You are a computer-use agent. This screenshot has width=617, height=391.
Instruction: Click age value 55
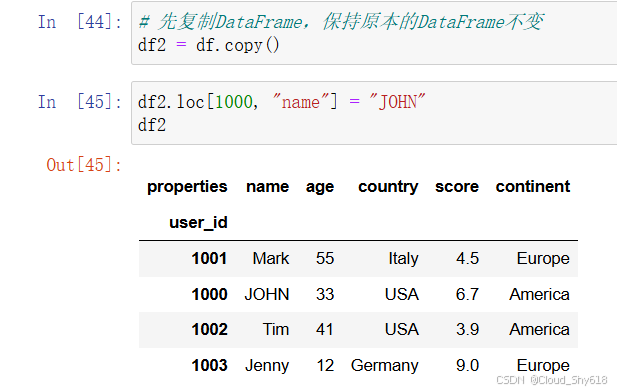[x=325, y=259]
